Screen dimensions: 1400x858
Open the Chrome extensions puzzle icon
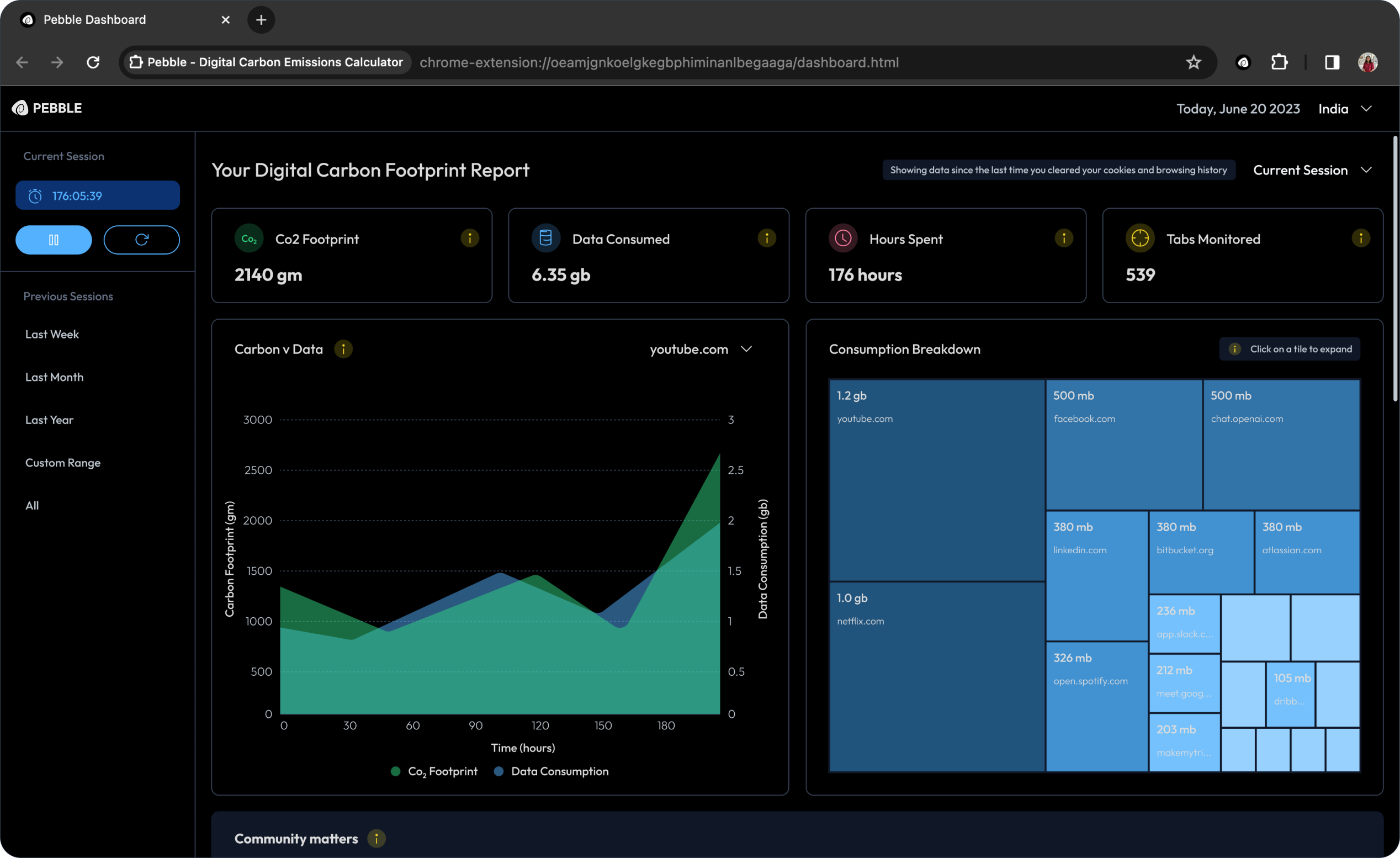(x=1280, y=62)
